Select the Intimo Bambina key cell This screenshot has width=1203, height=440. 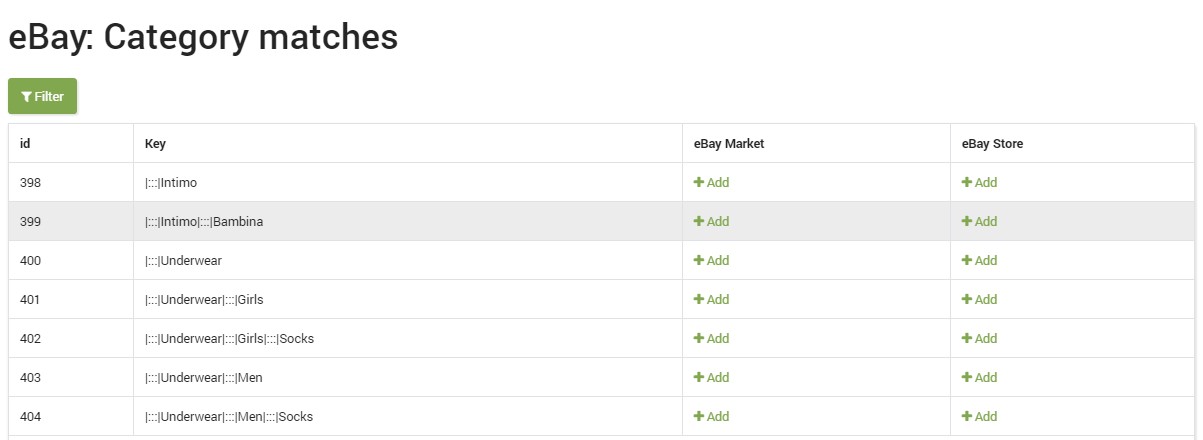coord(408,222)
